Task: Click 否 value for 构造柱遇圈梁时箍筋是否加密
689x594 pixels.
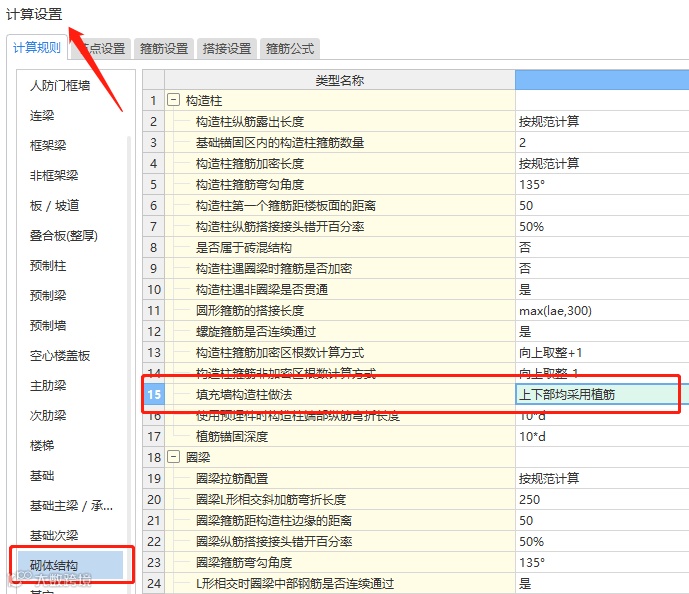Action: [x=602, y=268]
